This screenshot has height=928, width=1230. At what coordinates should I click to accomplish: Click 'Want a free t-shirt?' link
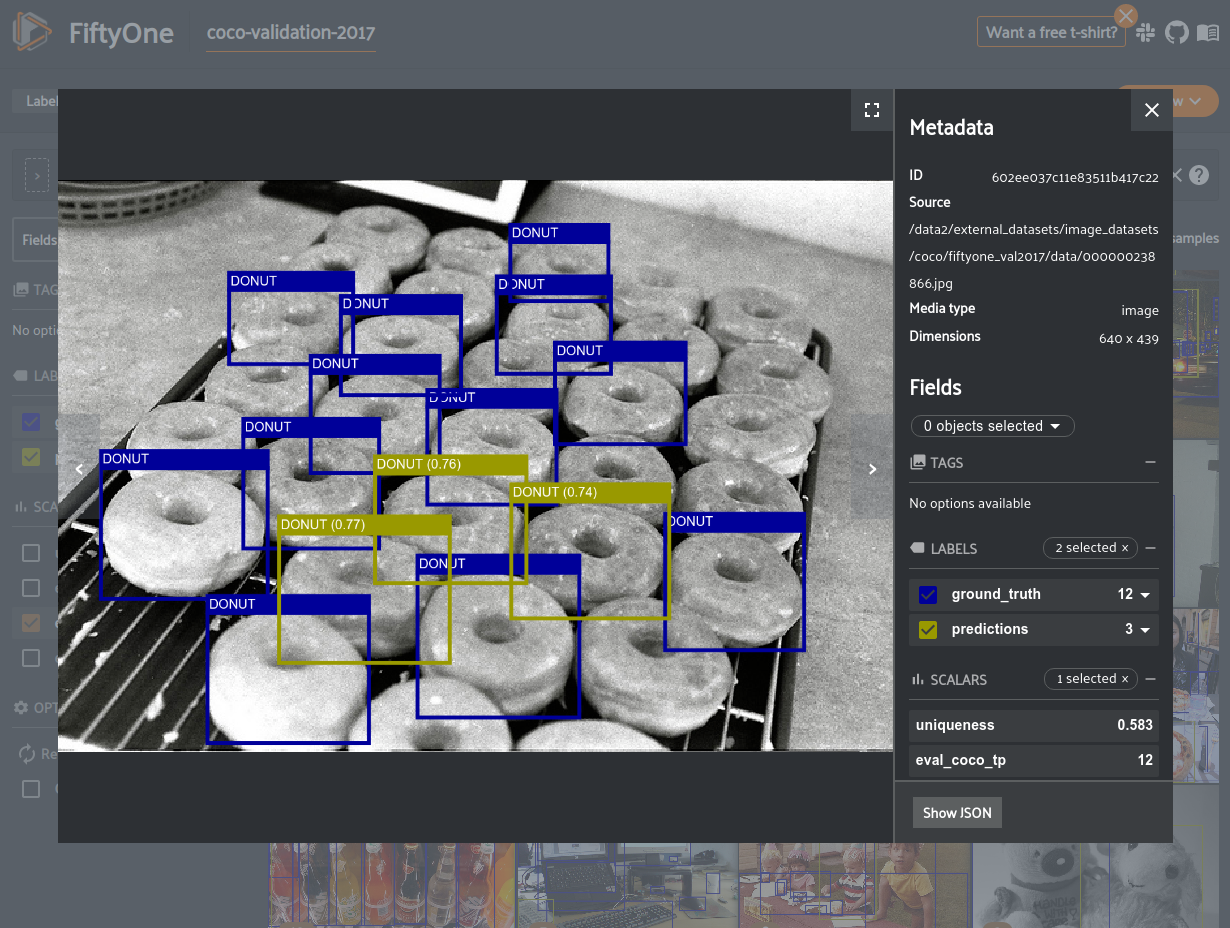tap(1051, 33)
